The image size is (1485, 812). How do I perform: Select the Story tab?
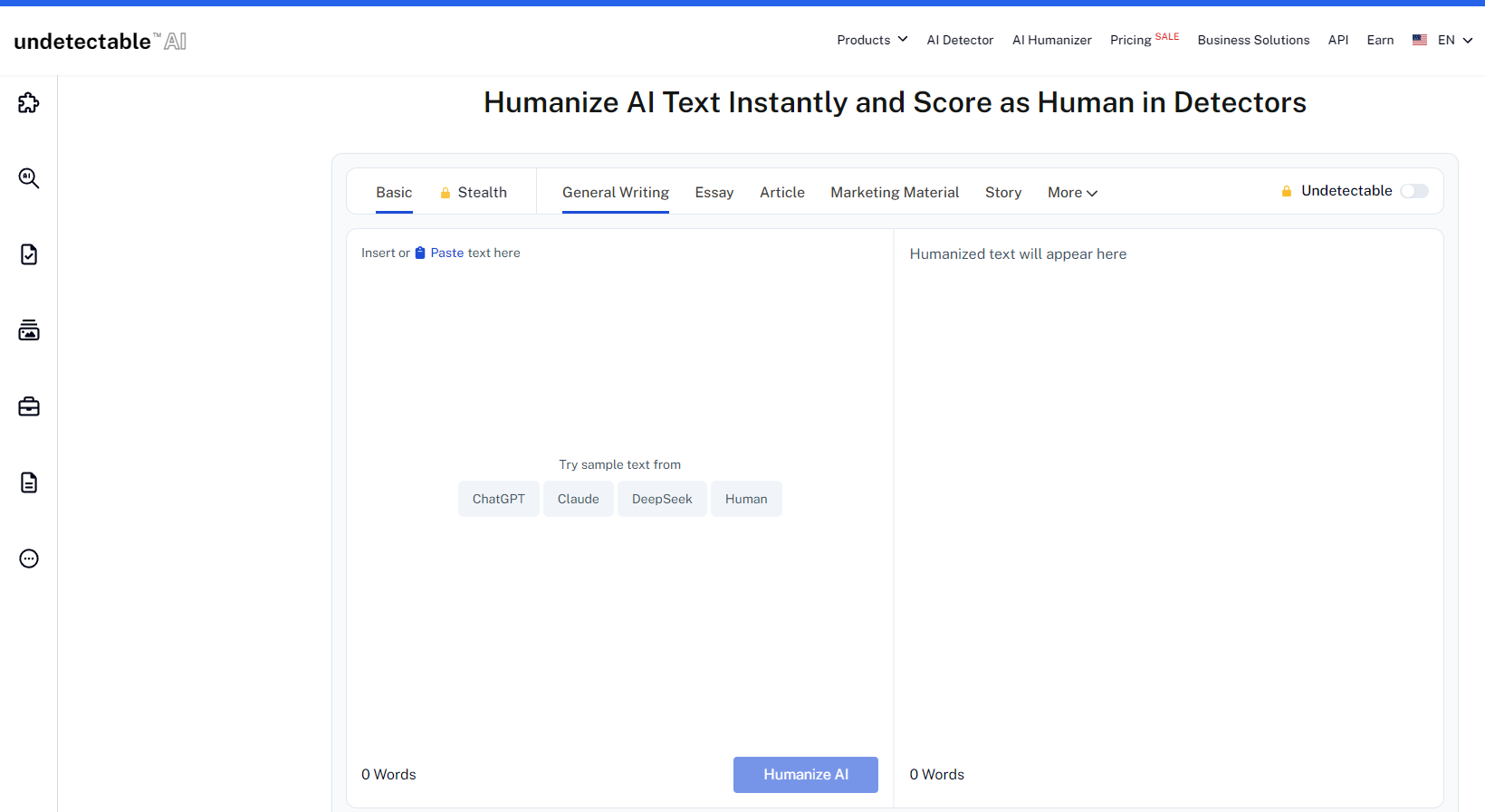tap(1003, 193)
